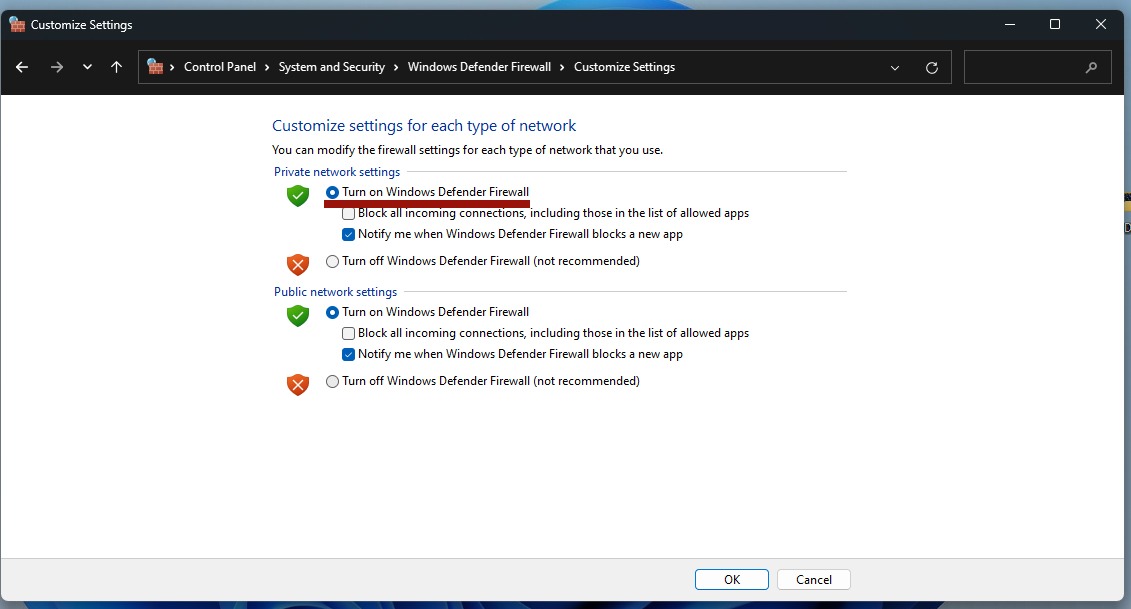
Task: Click the Cancel button
Action: pyautogui.click(x=813, y=579)
